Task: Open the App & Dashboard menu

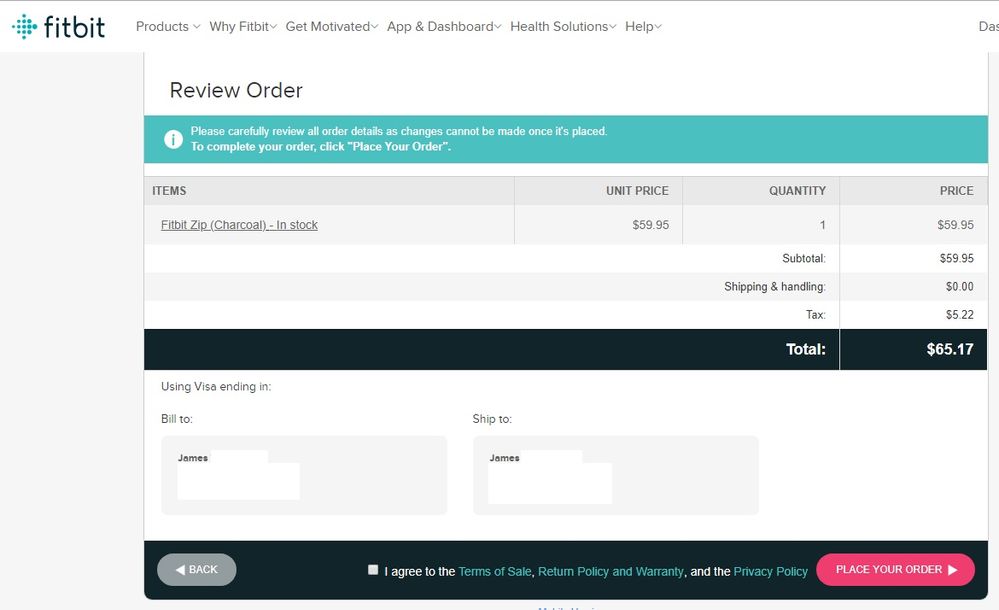Action: (440, 27)
